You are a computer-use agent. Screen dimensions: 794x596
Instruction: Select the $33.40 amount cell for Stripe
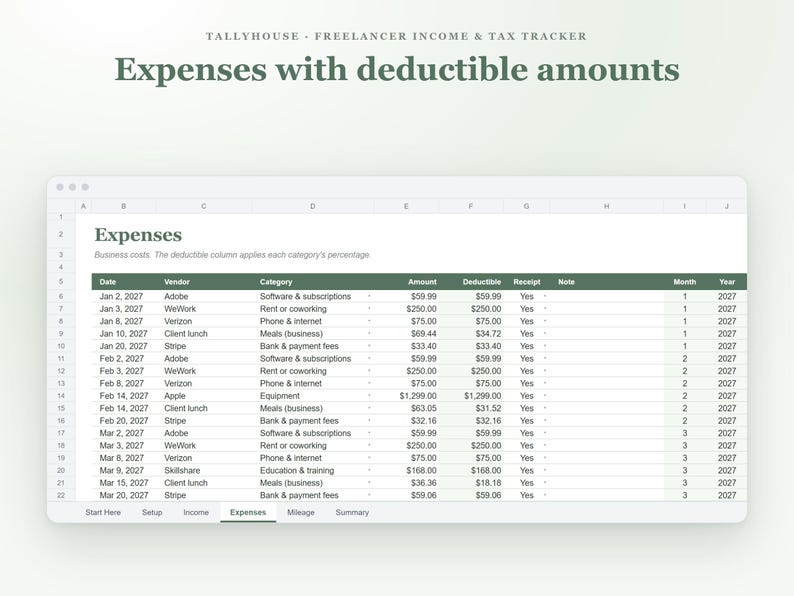coord(406,346)
